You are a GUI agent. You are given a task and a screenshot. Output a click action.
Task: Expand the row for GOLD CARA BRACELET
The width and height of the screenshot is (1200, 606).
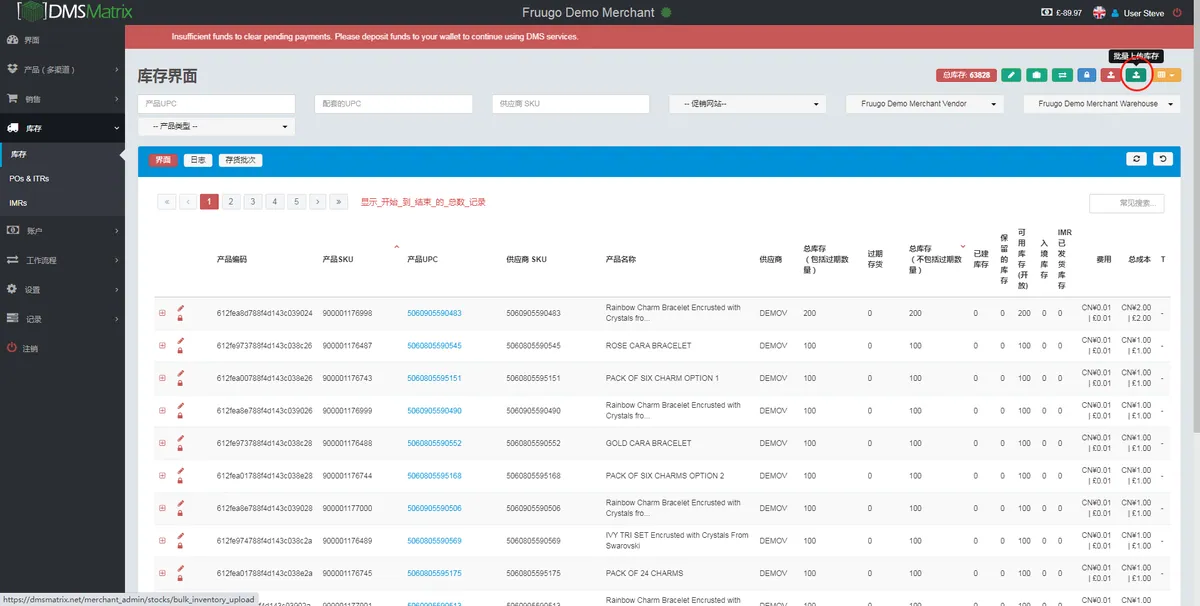tap(162, 443)
